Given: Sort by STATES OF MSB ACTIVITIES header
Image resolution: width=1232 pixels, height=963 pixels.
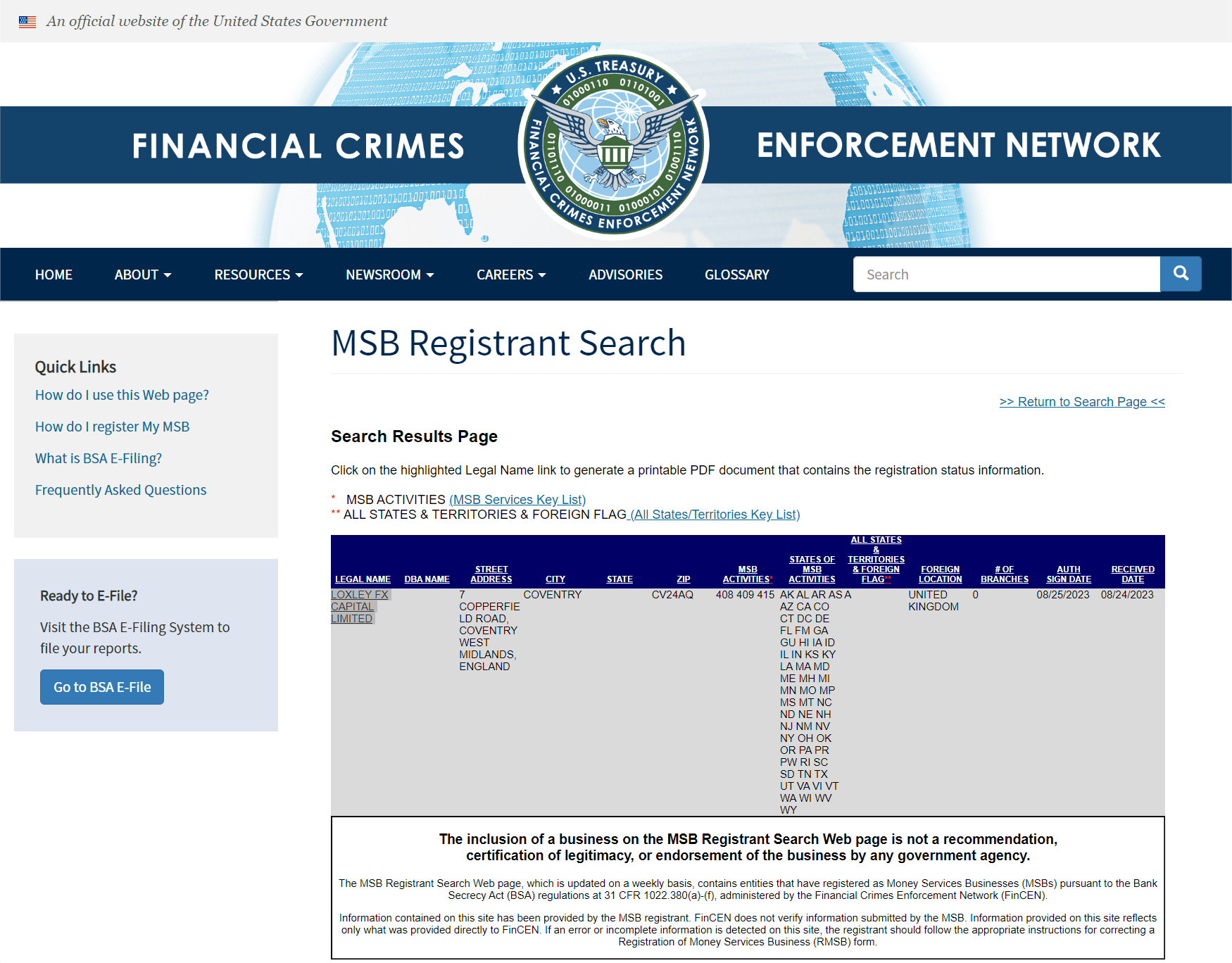Looking at the screenshot, I should click(x=812, y=569).
